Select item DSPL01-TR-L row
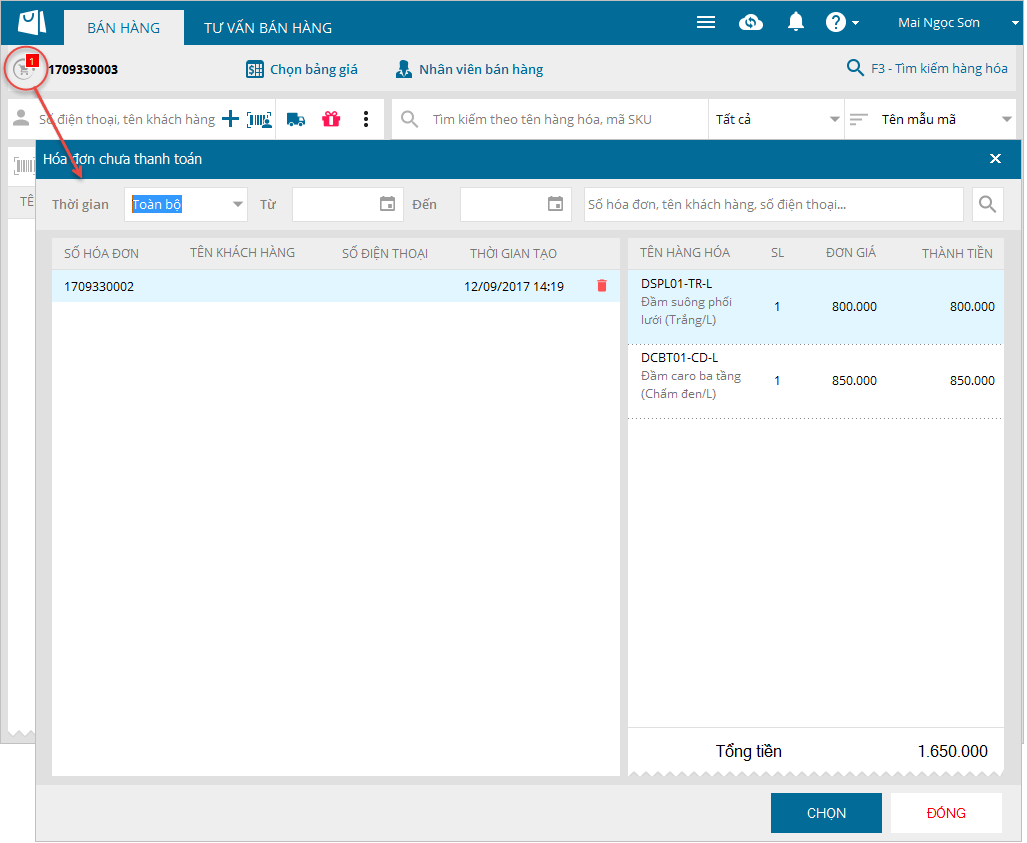Screen dimensions: 1027x843 click(x=815, y=307)
